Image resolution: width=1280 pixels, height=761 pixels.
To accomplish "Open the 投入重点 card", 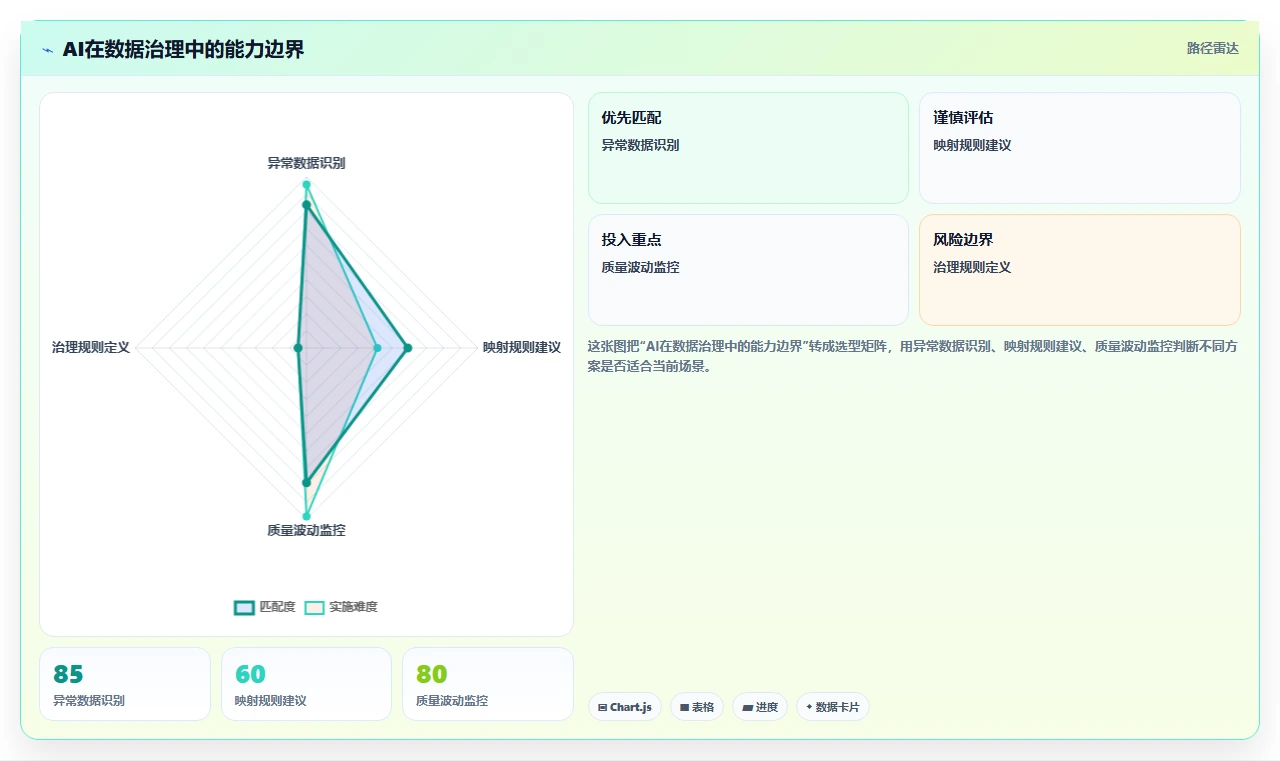I will point(748,270).
